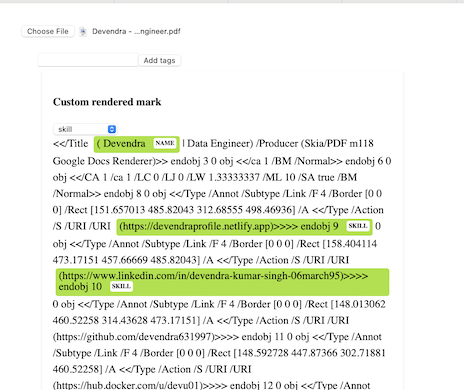Select the highlighted Devendra name annotation
The image size is (464, 390).
(137, 144)
